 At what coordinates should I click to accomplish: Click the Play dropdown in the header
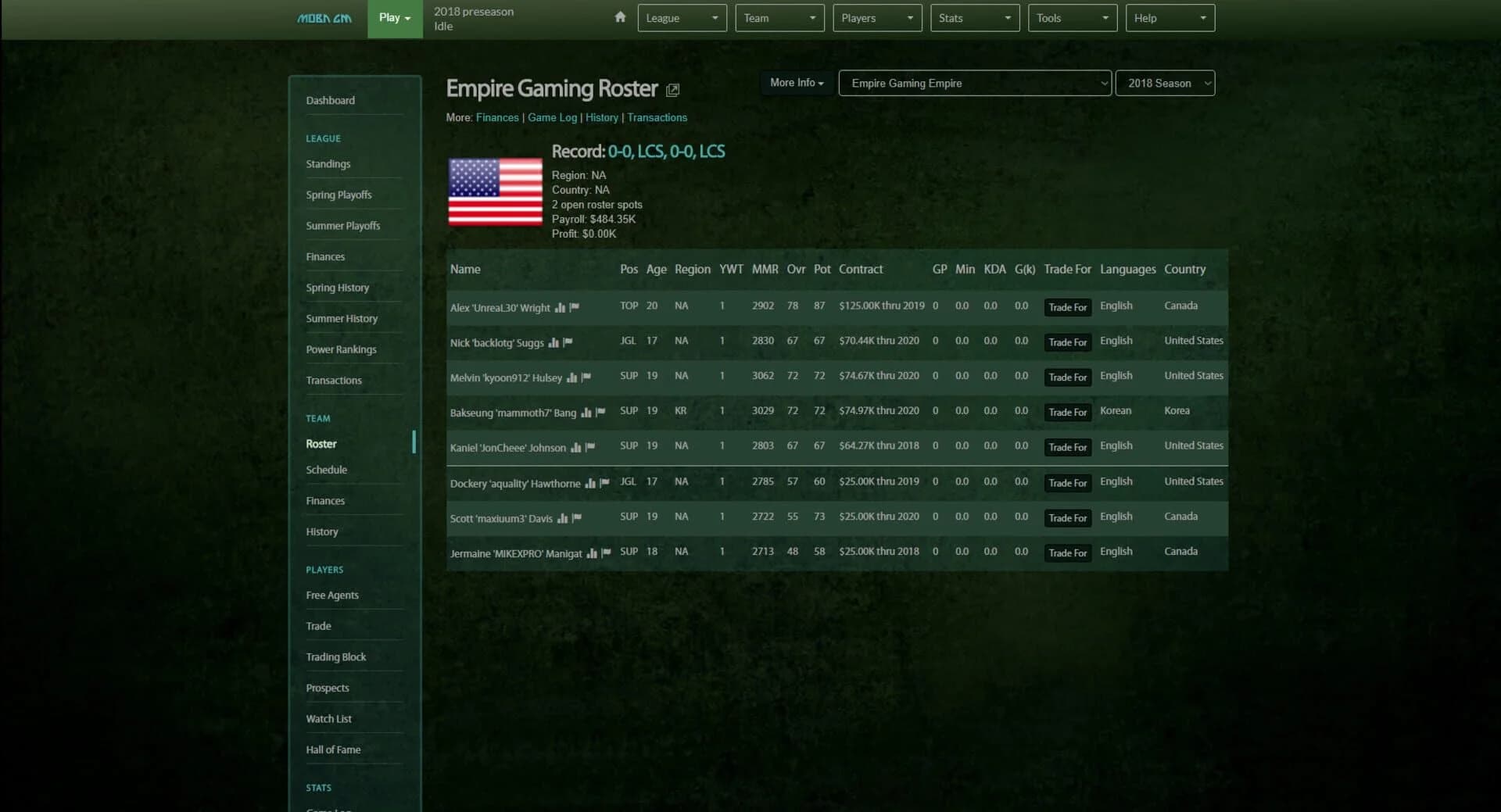point(394,17)
